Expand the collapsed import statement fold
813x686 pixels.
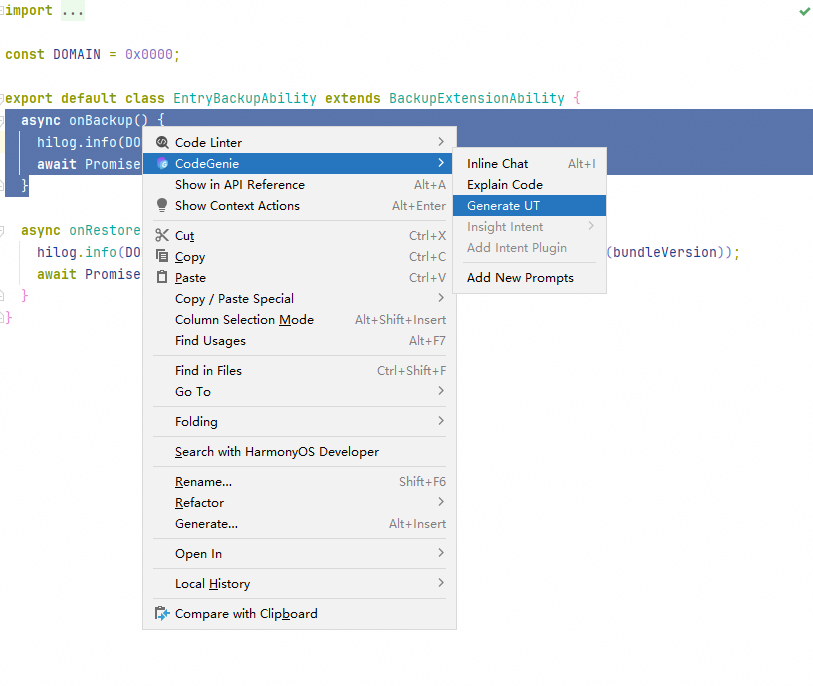click(x=72, y=11)
